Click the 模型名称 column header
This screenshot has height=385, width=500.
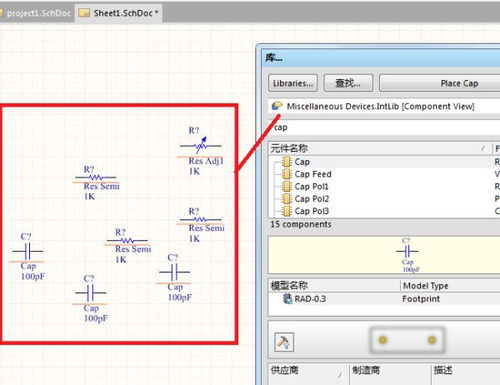pyautogui.click(x=334, y=285)
